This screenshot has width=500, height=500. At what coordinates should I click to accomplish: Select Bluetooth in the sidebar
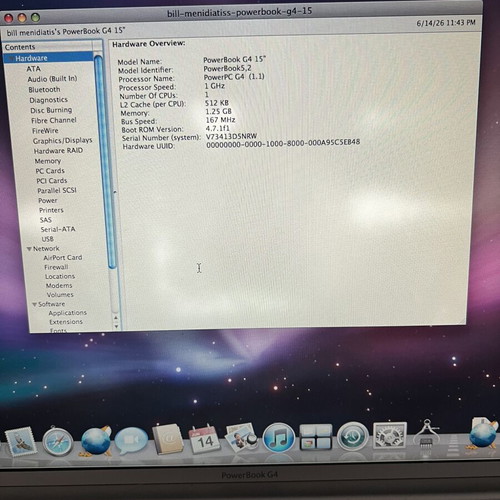click(44, 90)
